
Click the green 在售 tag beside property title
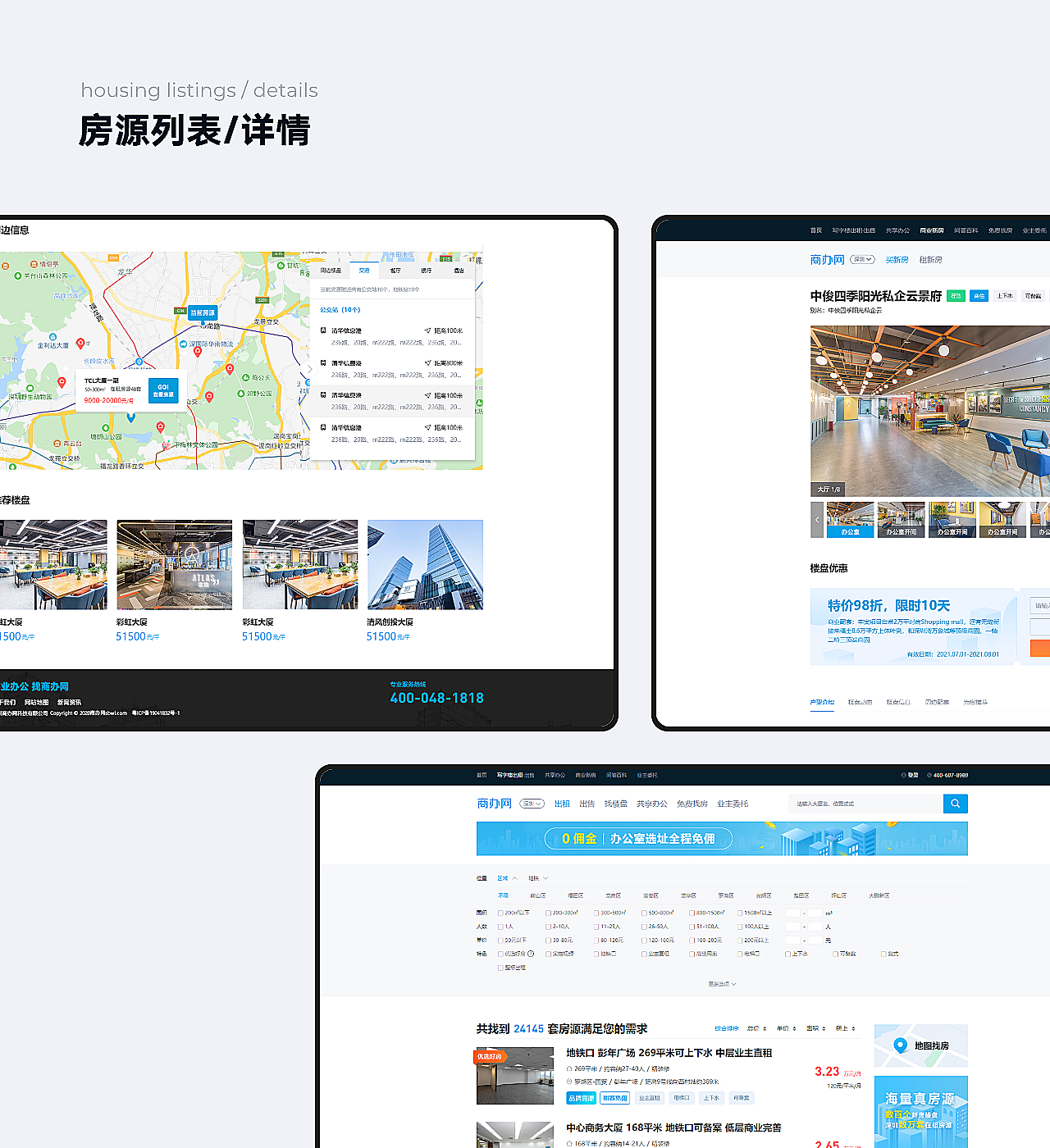(956, 296)
